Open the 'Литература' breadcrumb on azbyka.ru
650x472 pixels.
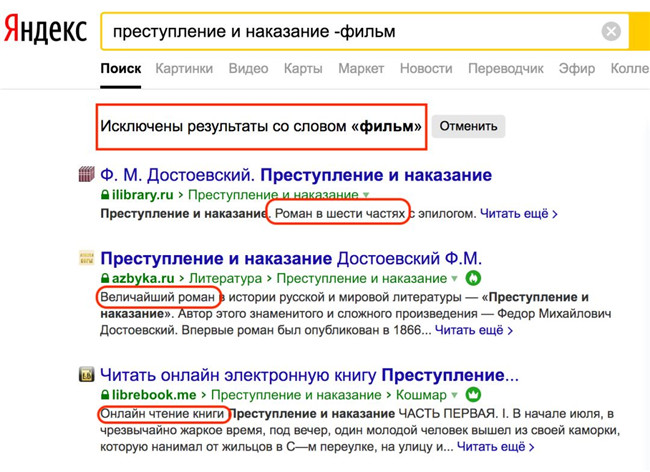226,278
